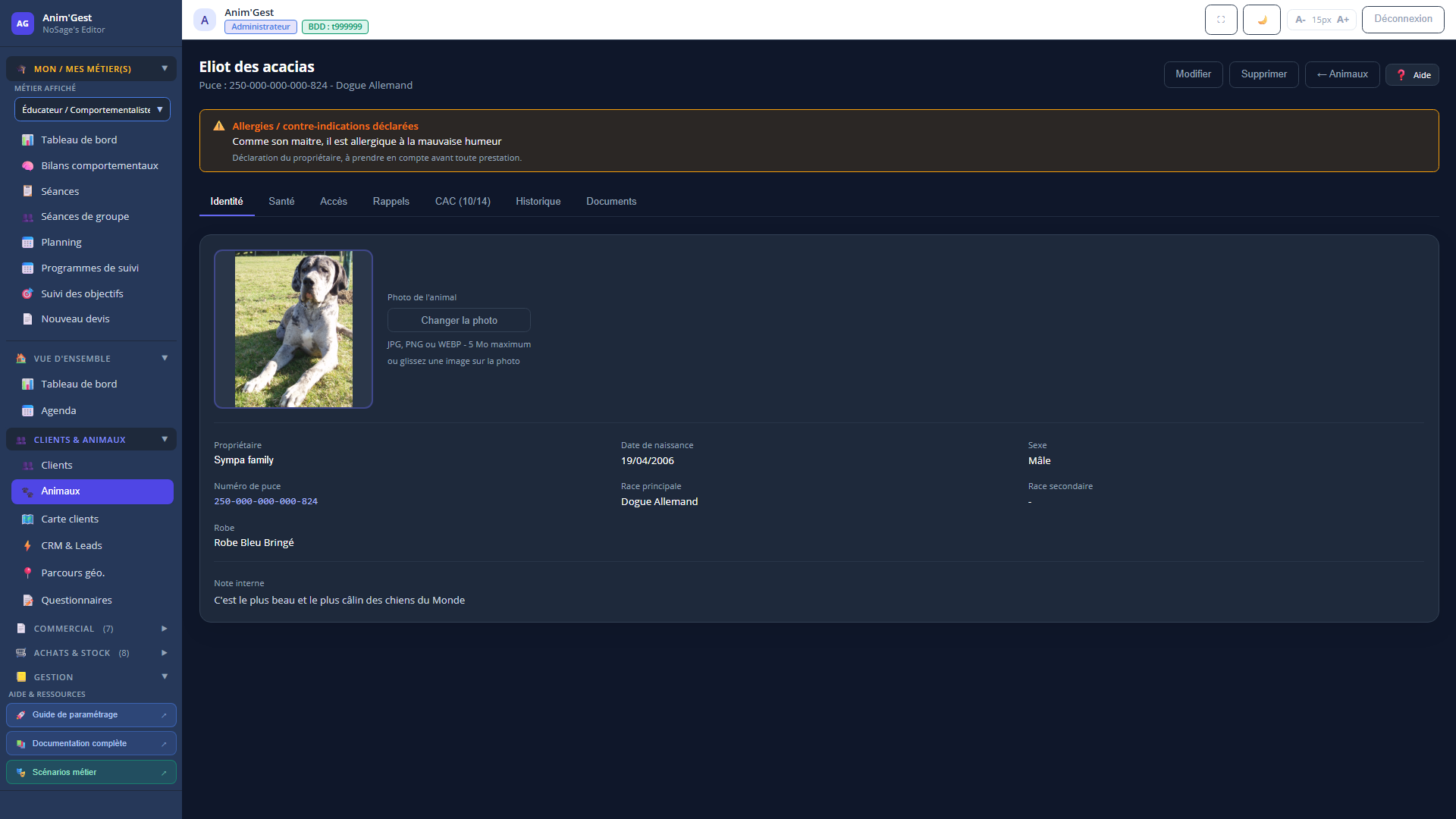
Task: Click the AG logo badge
Action: (23, 24)
